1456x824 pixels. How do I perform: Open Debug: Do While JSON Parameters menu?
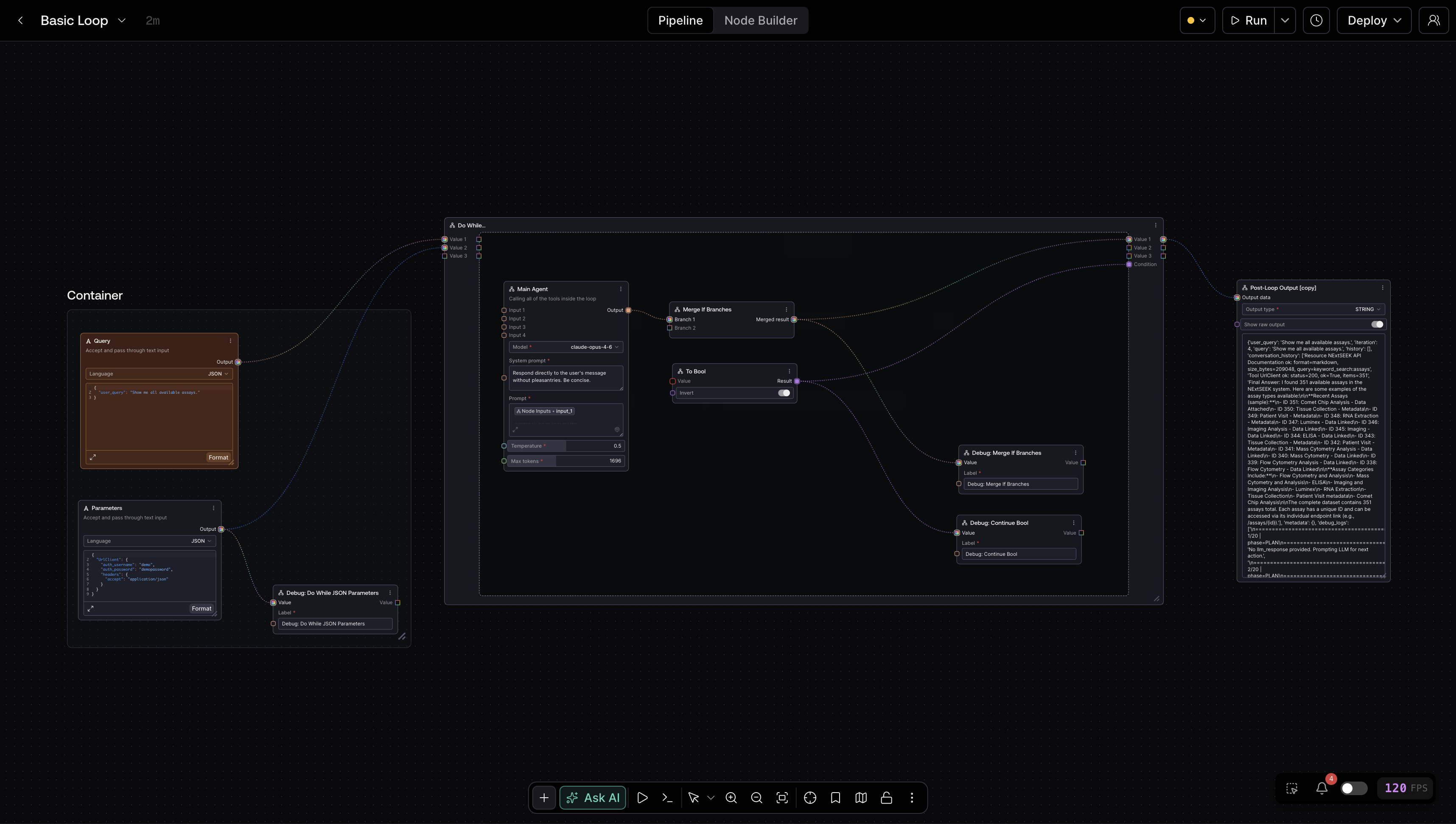coord(390,592)
